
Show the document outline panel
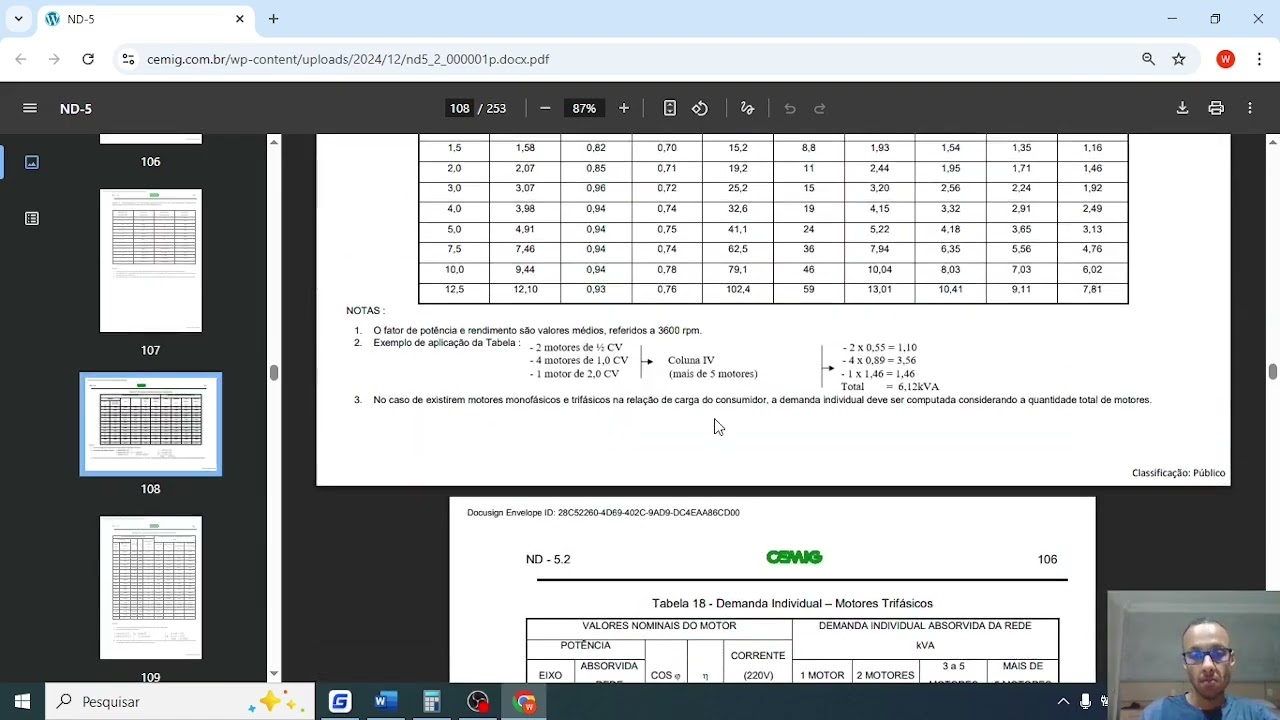coord(32,218)
